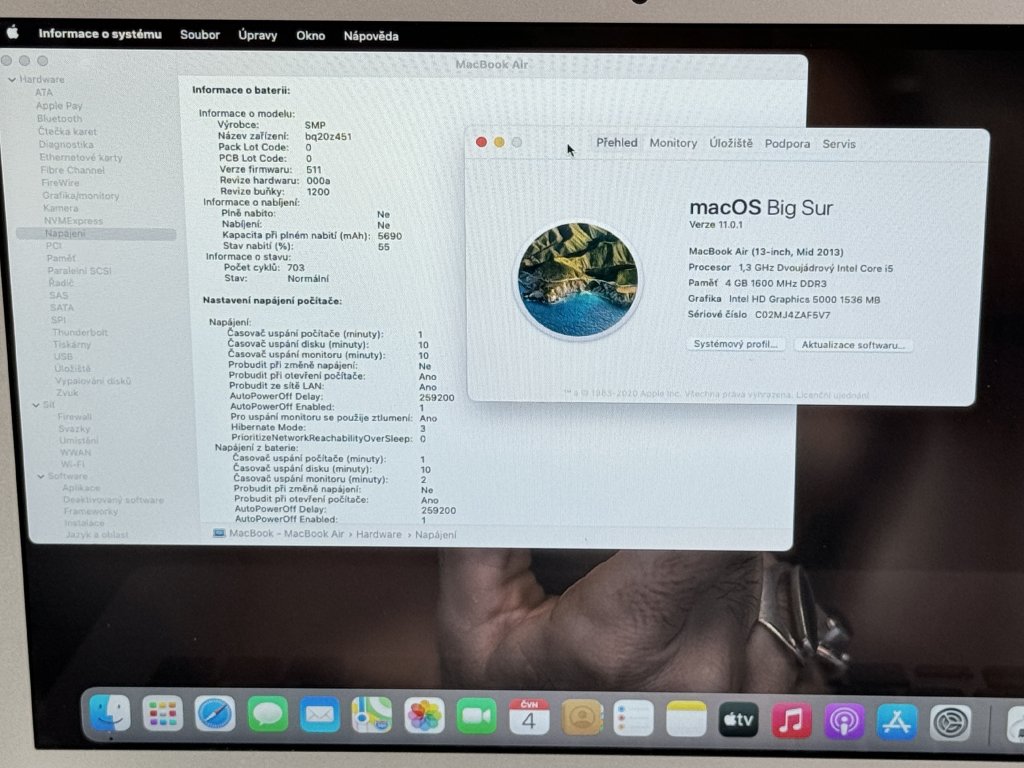
Task: Open Reminders in the Dock
Action: click(x=633, y=720)
